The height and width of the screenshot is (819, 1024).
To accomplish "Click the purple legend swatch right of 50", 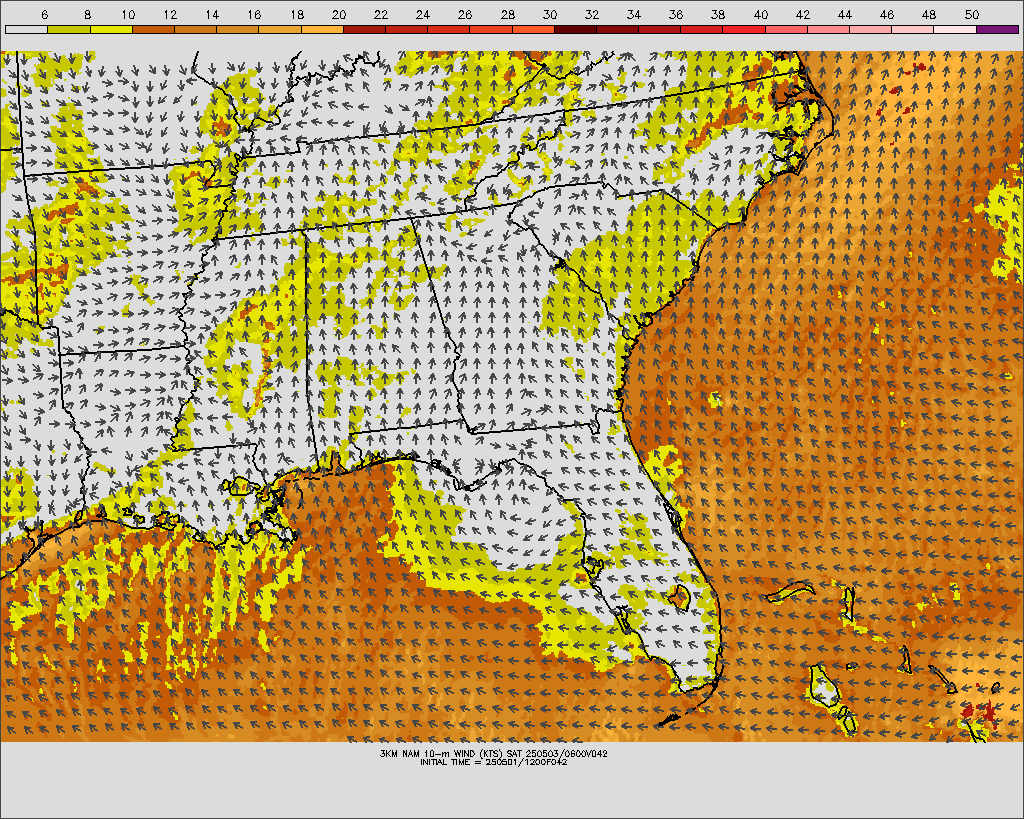I will (x=998, y=29).
